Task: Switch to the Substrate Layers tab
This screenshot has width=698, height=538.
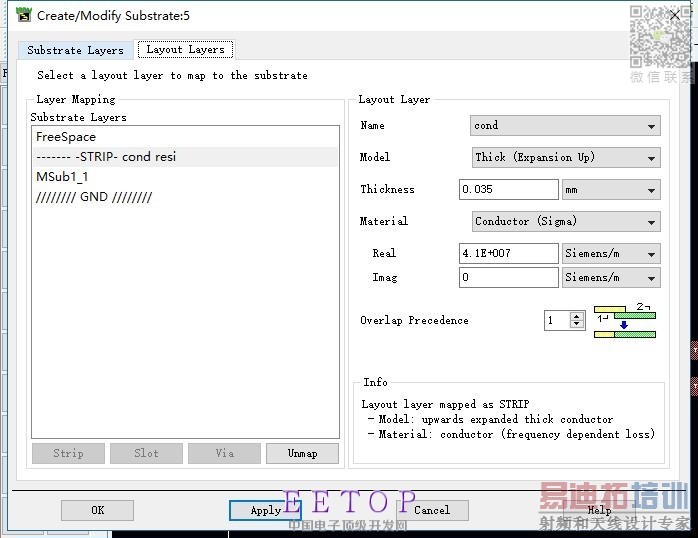Action: pyautogui.click(x=75, y=50)
